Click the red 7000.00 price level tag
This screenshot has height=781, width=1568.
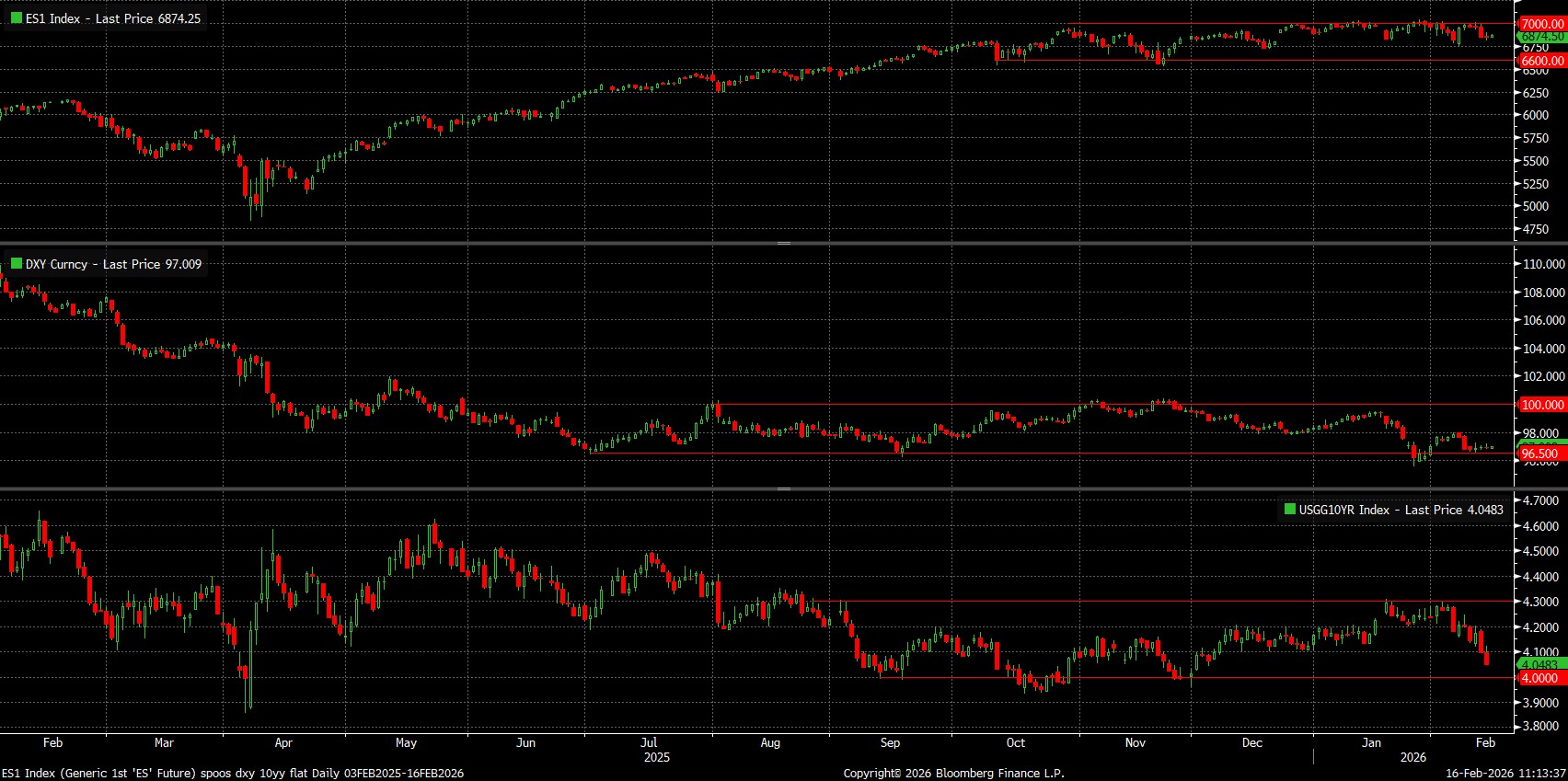(x=1541, y=24)
